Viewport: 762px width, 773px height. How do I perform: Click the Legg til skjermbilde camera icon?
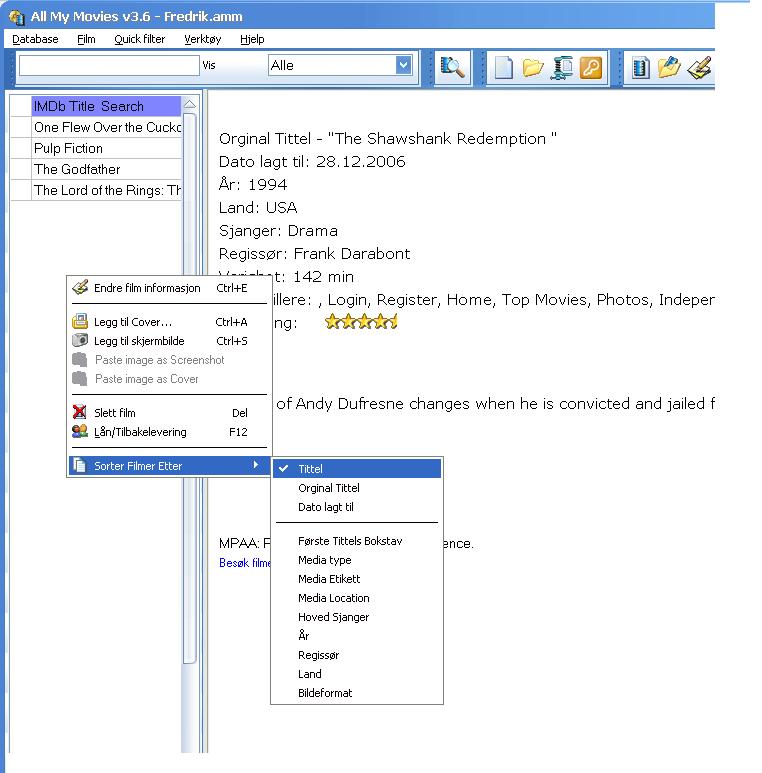80,340
